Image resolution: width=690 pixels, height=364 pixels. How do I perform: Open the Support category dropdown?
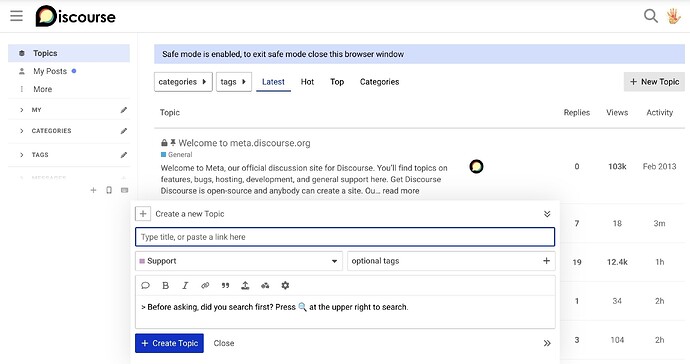click(x=239, y=261)
